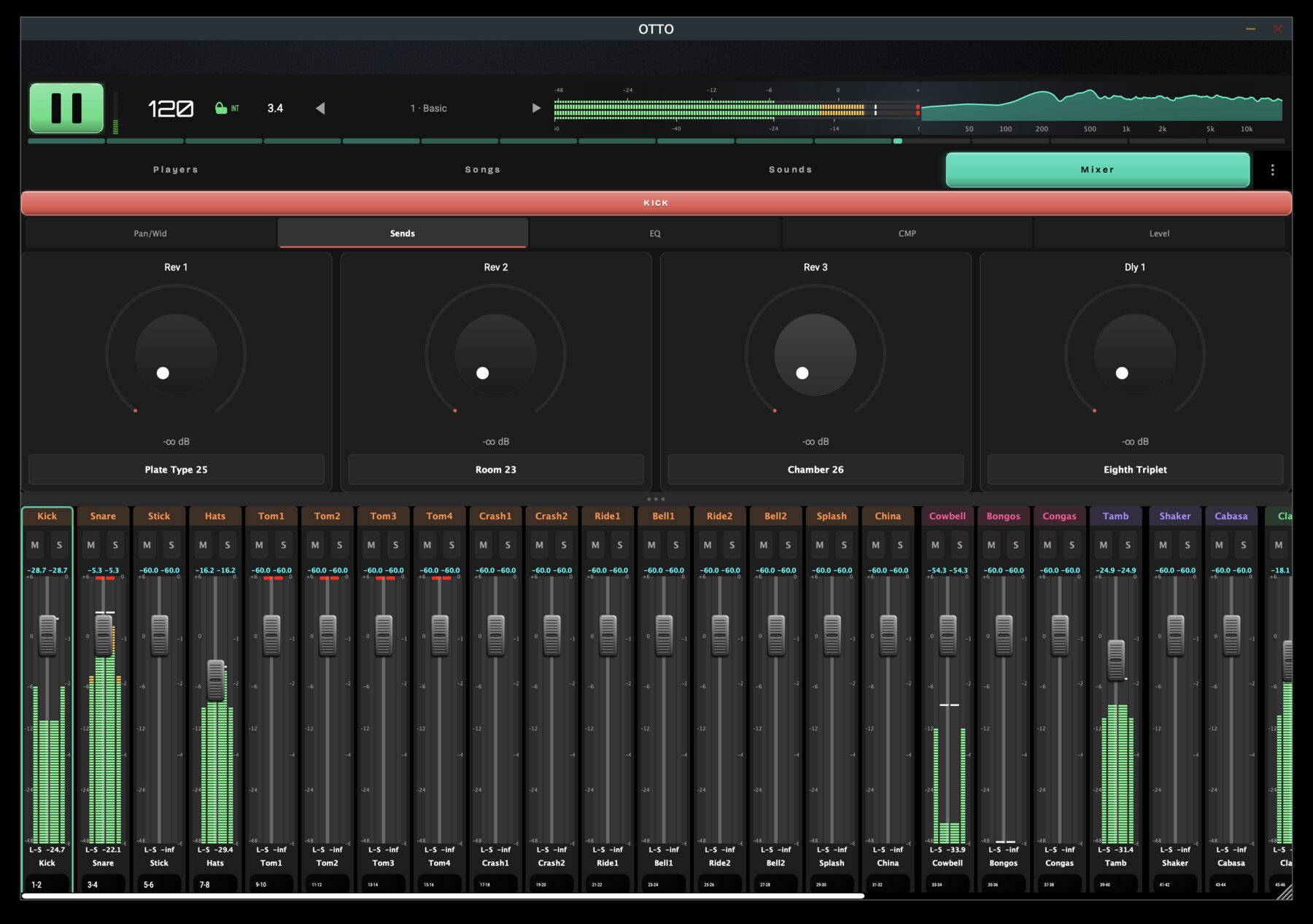
Task: Solo the Snare channel
Action: 115,545
